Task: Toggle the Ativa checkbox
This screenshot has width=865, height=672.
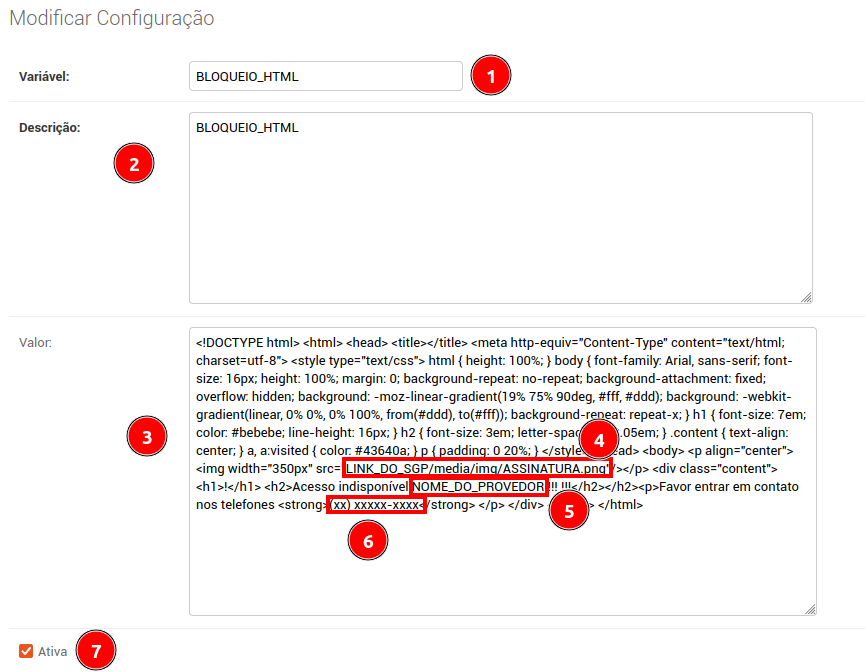Action: (x=26, y=652)
